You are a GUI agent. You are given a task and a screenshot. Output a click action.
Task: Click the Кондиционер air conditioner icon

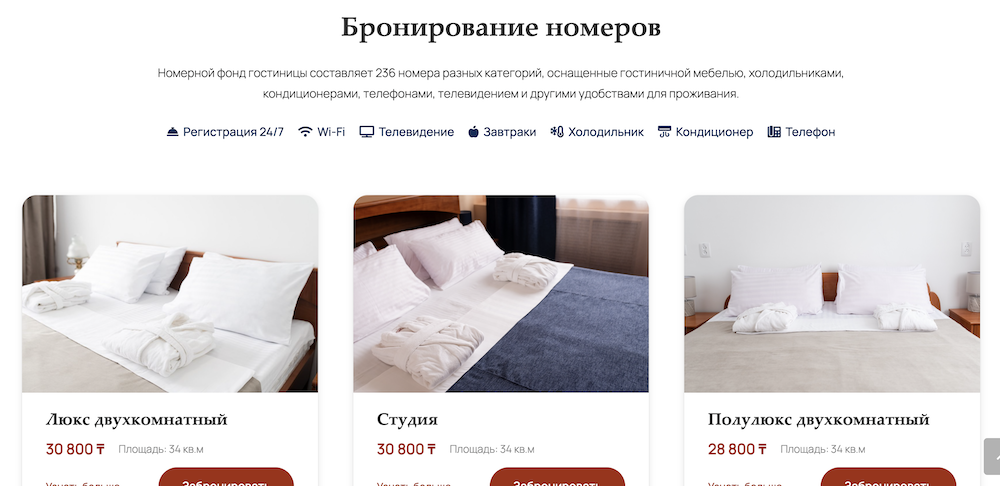664,132
